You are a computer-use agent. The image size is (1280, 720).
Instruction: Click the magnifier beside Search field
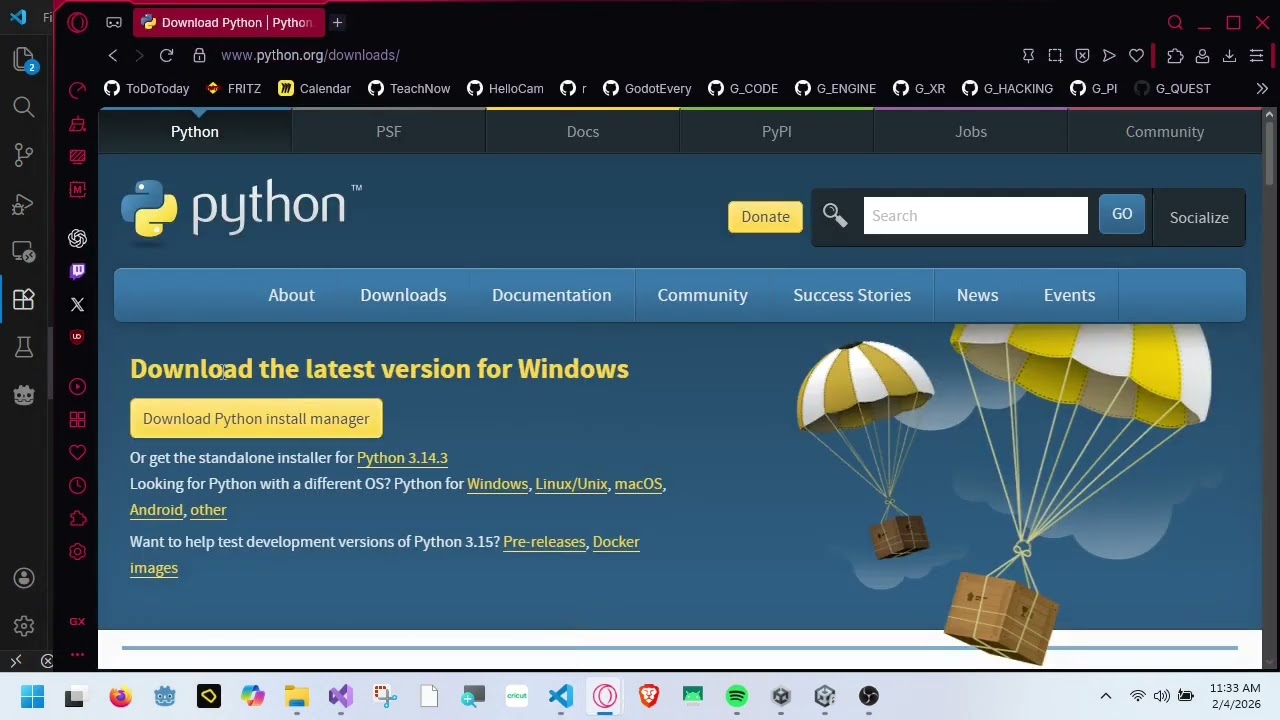click(x=834, y=215)
